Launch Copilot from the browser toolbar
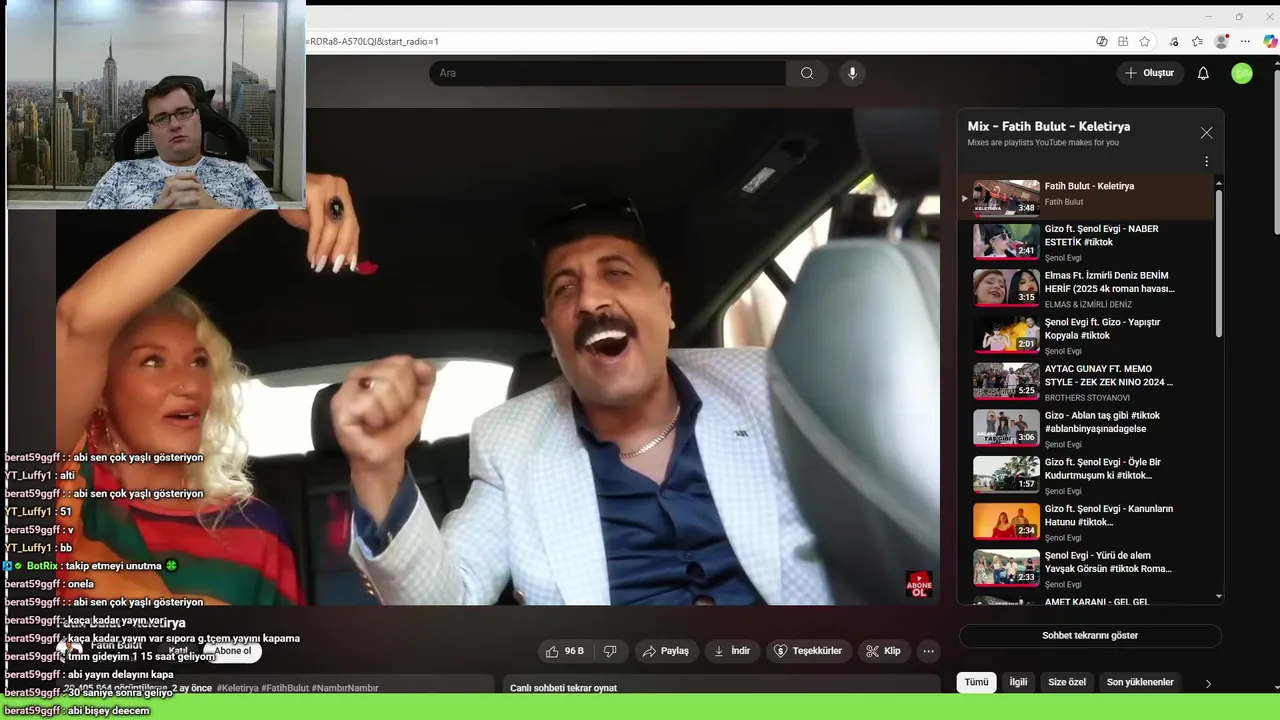This screenshot has width=1280, height=720. click(1270, 41)
